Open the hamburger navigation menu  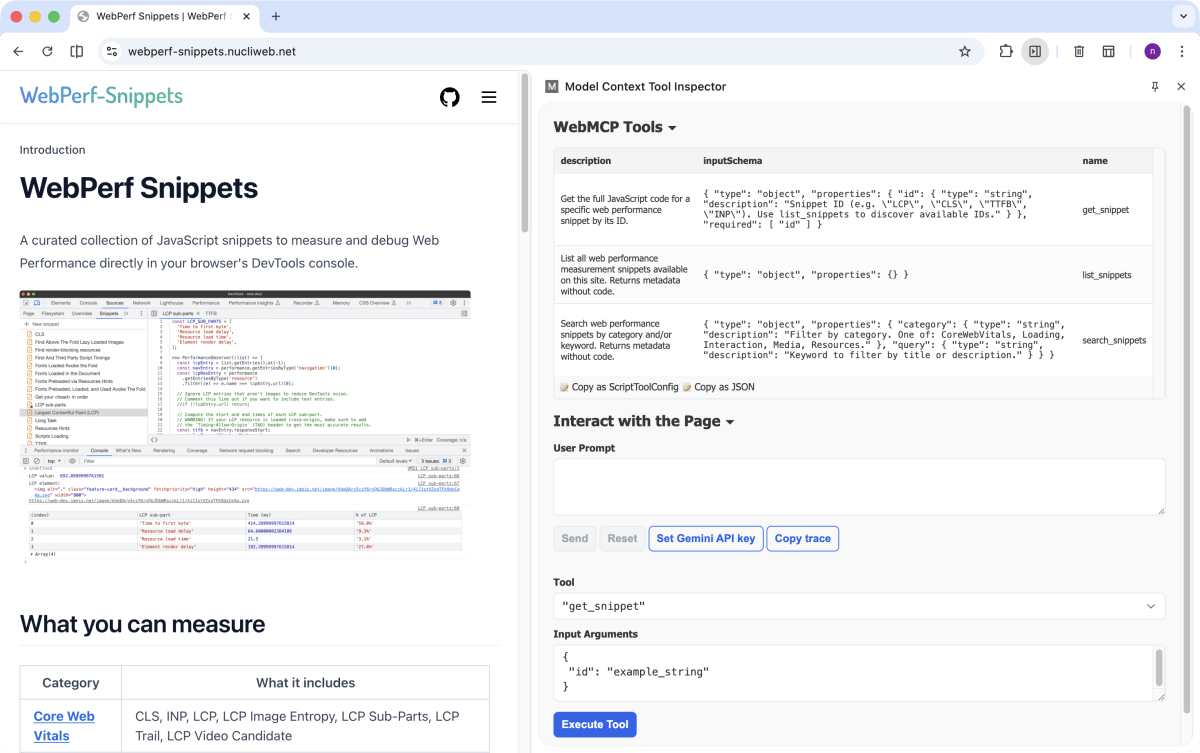click(489, 97)
